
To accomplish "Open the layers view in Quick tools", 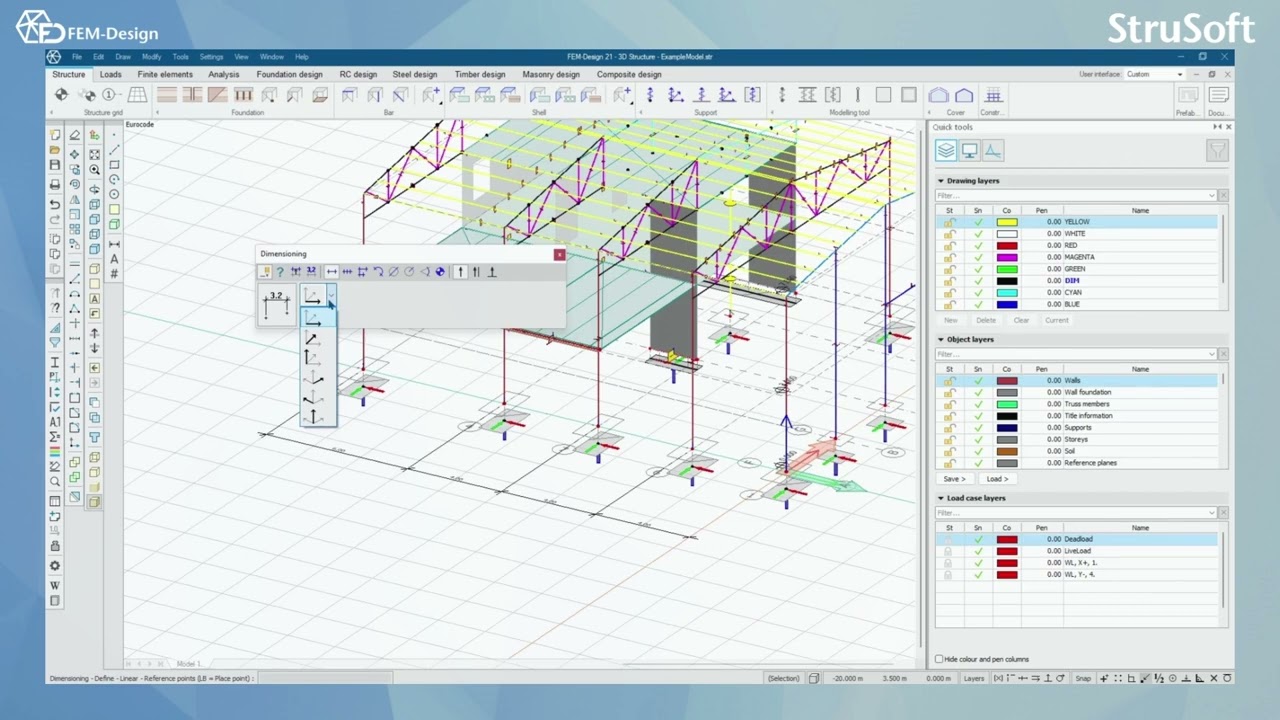I will [946, 151].
